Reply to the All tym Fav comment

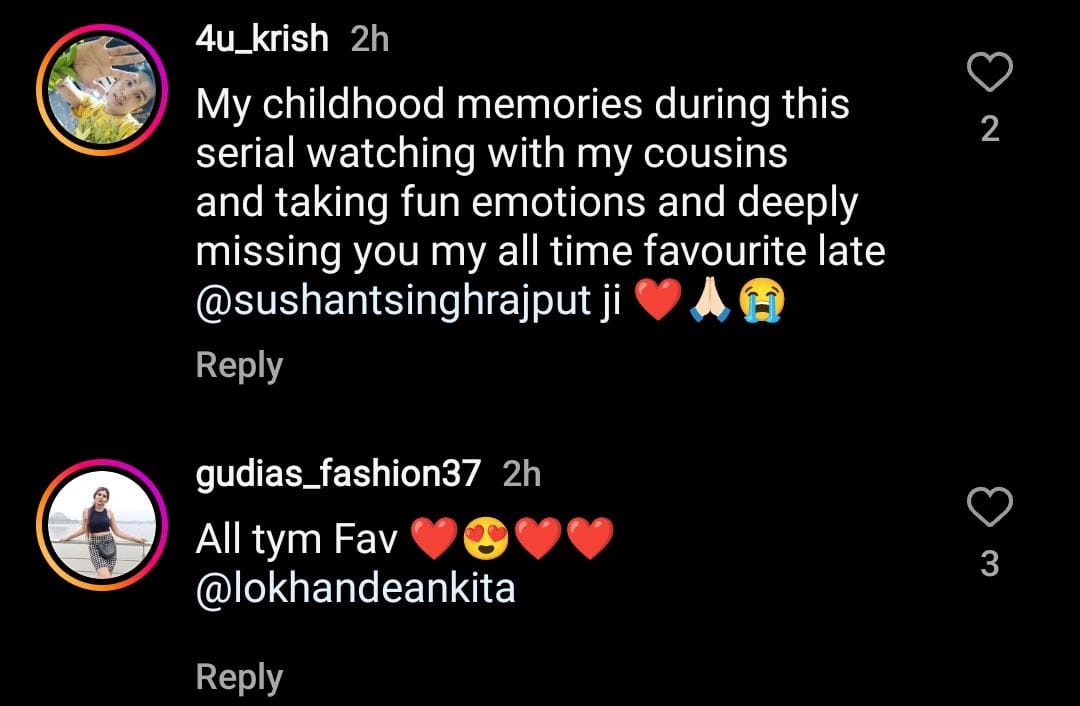[239, 678]
